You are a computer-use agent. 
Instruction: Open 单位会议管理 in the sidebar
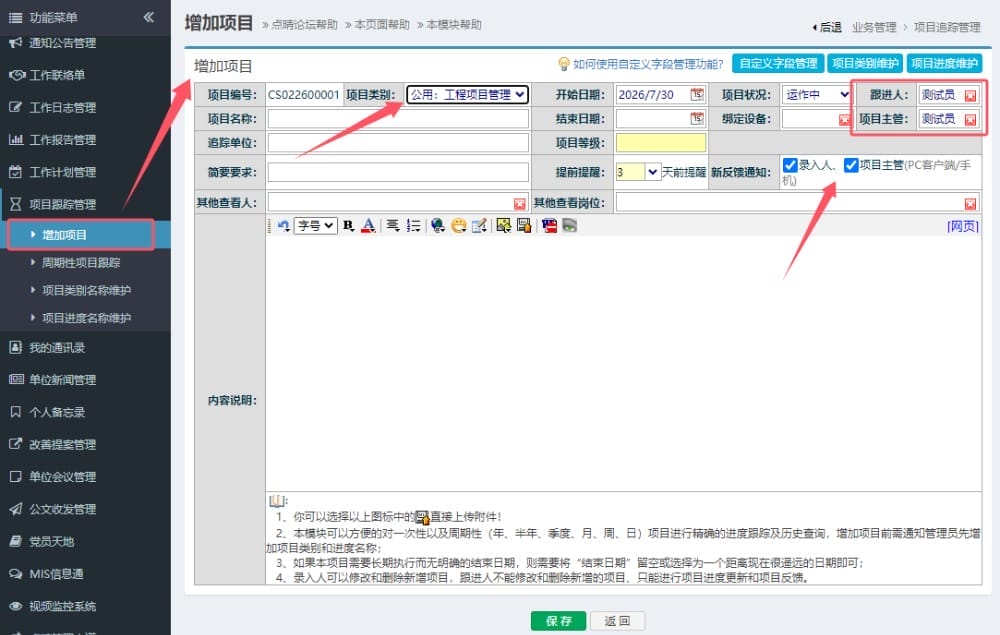tap(62, 477)
